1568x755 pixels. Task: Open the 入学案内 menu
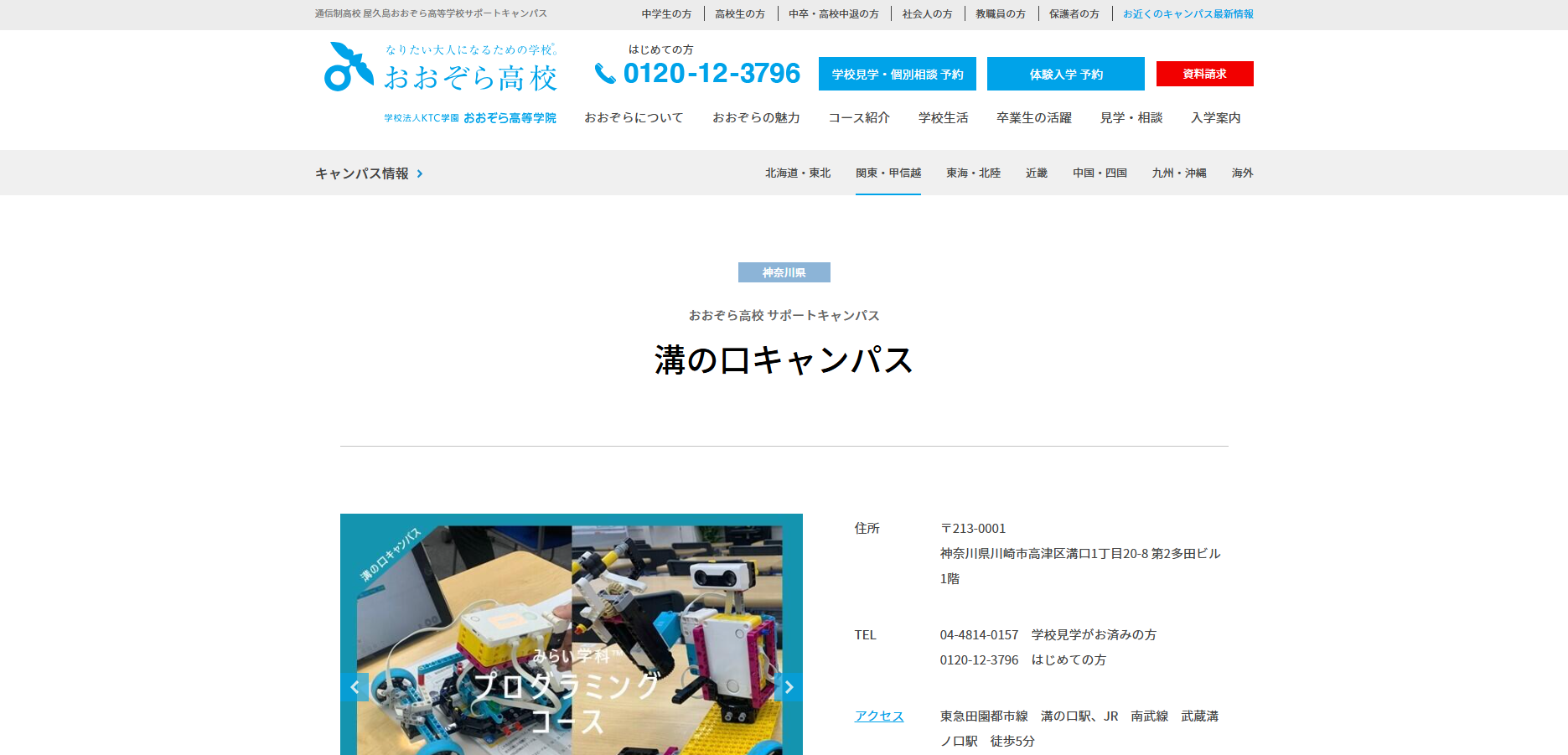[1216, 117]
